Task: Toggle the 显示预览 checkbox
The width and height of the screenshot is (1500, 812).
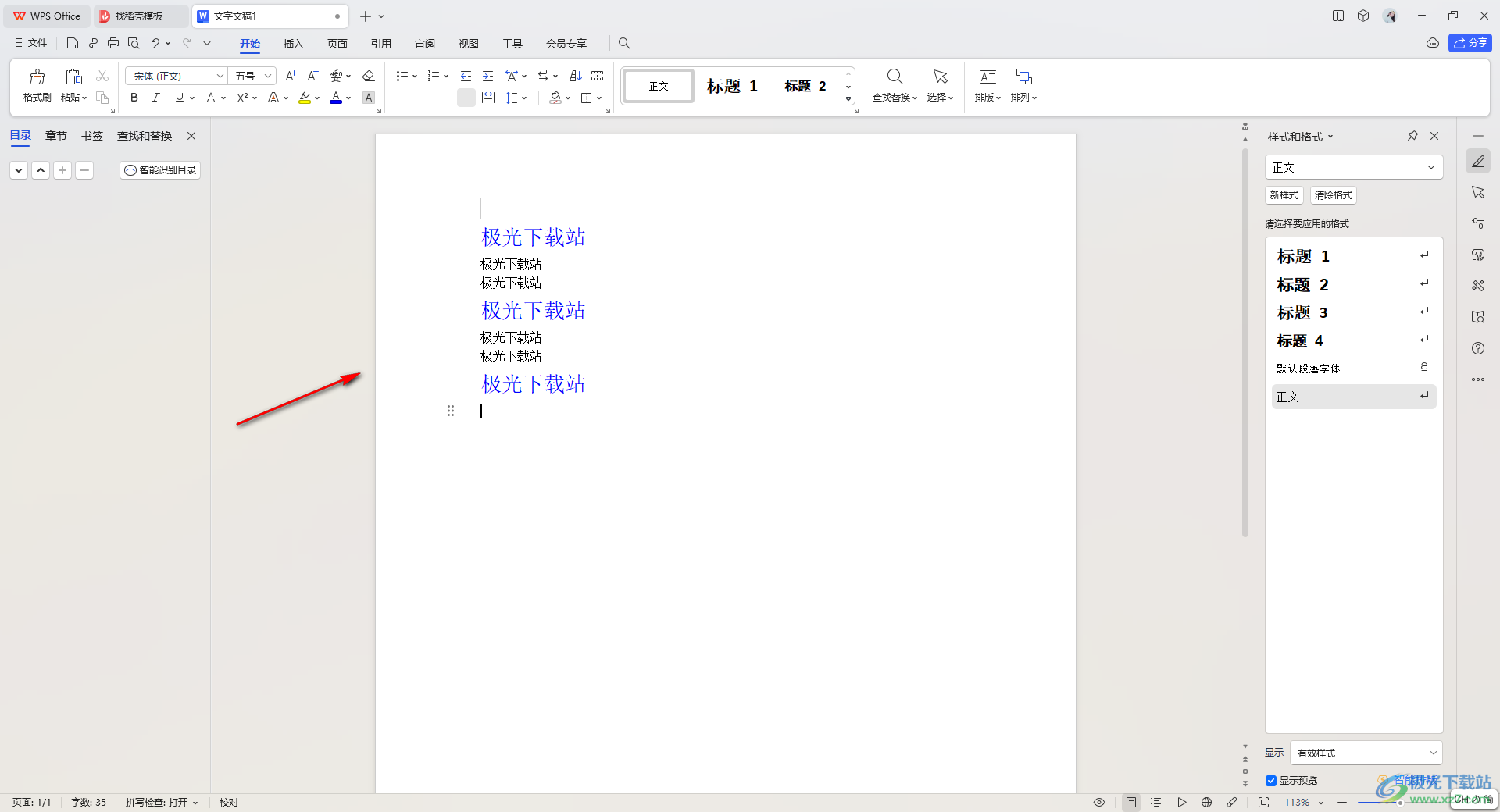Action: [1271, 781]
